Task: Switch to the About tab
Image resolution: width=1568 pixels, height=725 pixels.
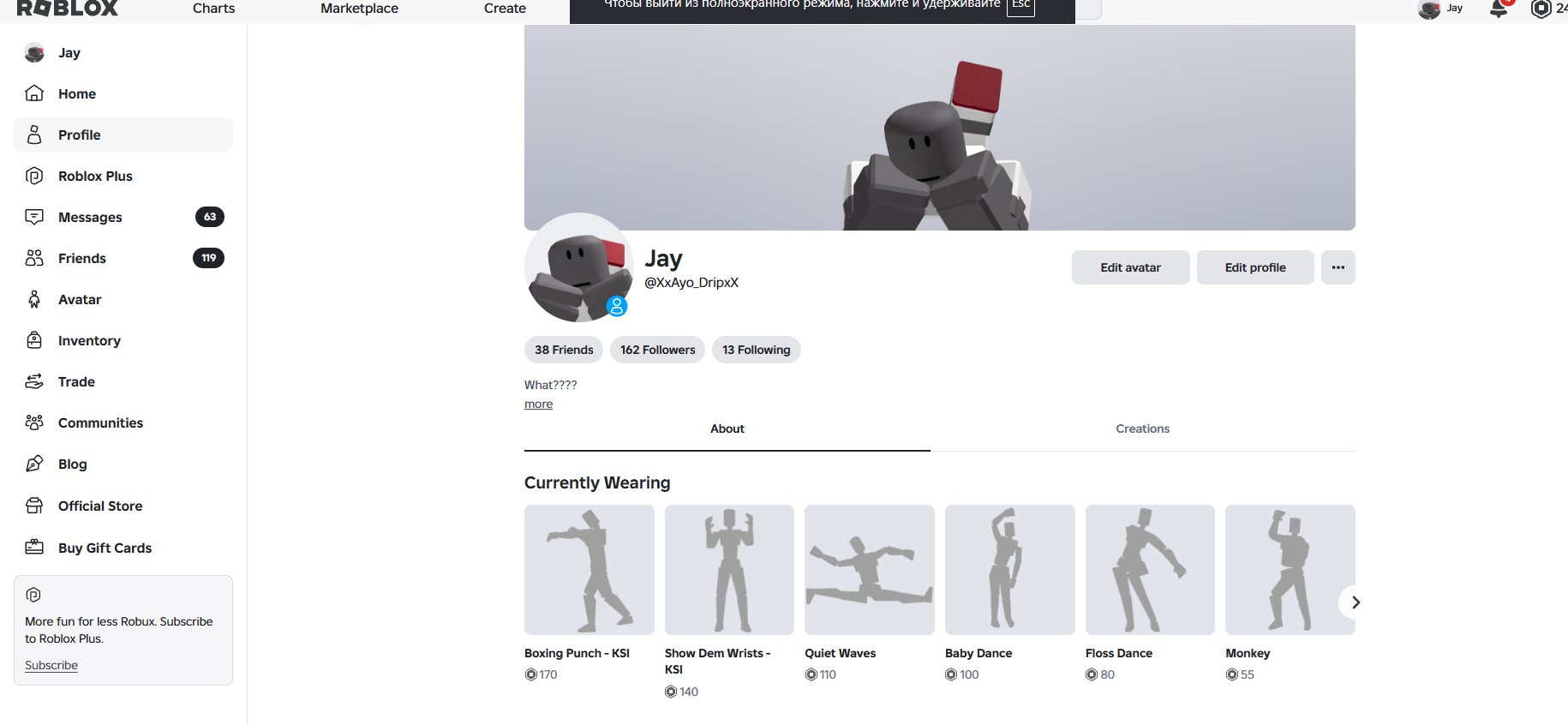Action: pyautogui.click(x=727, y=429)
